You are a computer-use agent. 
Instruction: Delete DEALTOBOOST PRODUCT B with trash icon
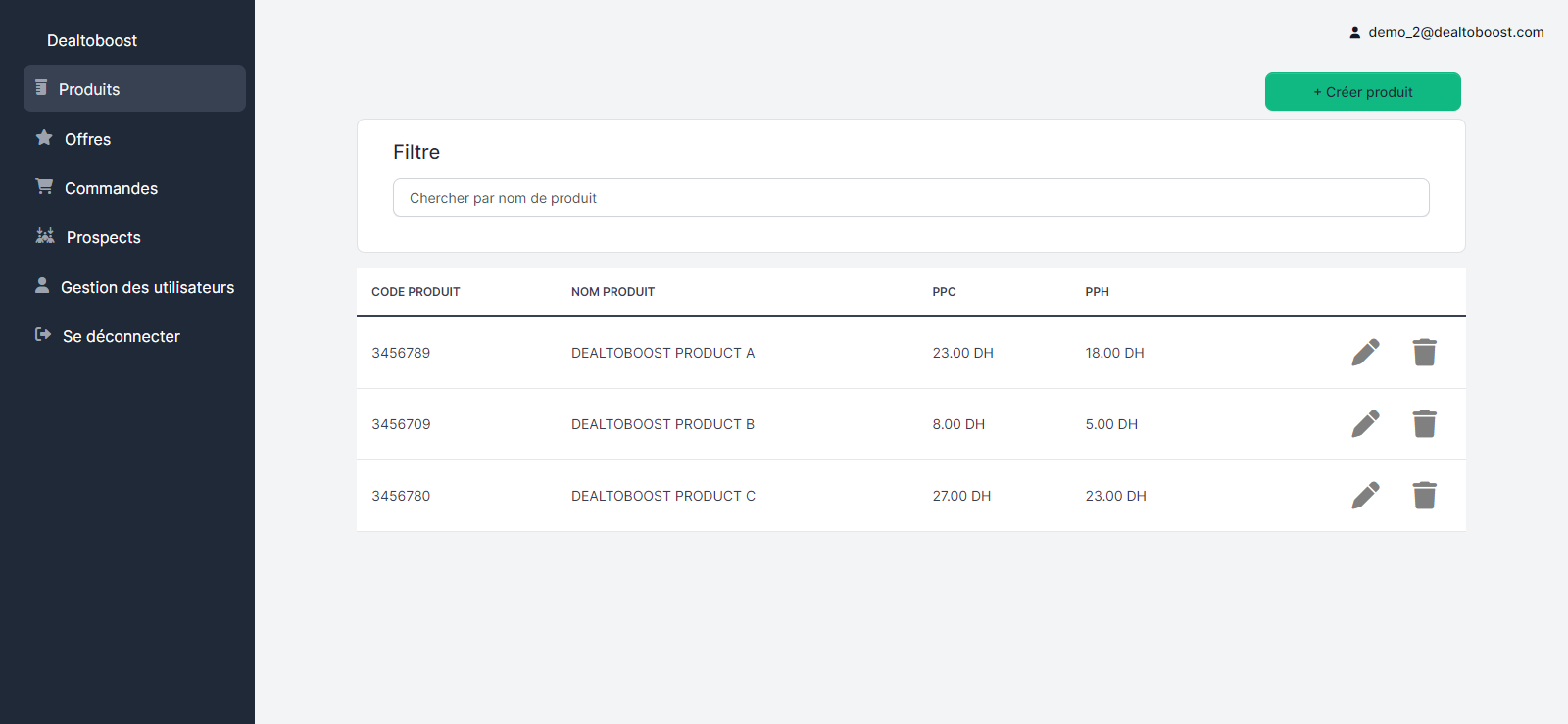coord(1425,423)
